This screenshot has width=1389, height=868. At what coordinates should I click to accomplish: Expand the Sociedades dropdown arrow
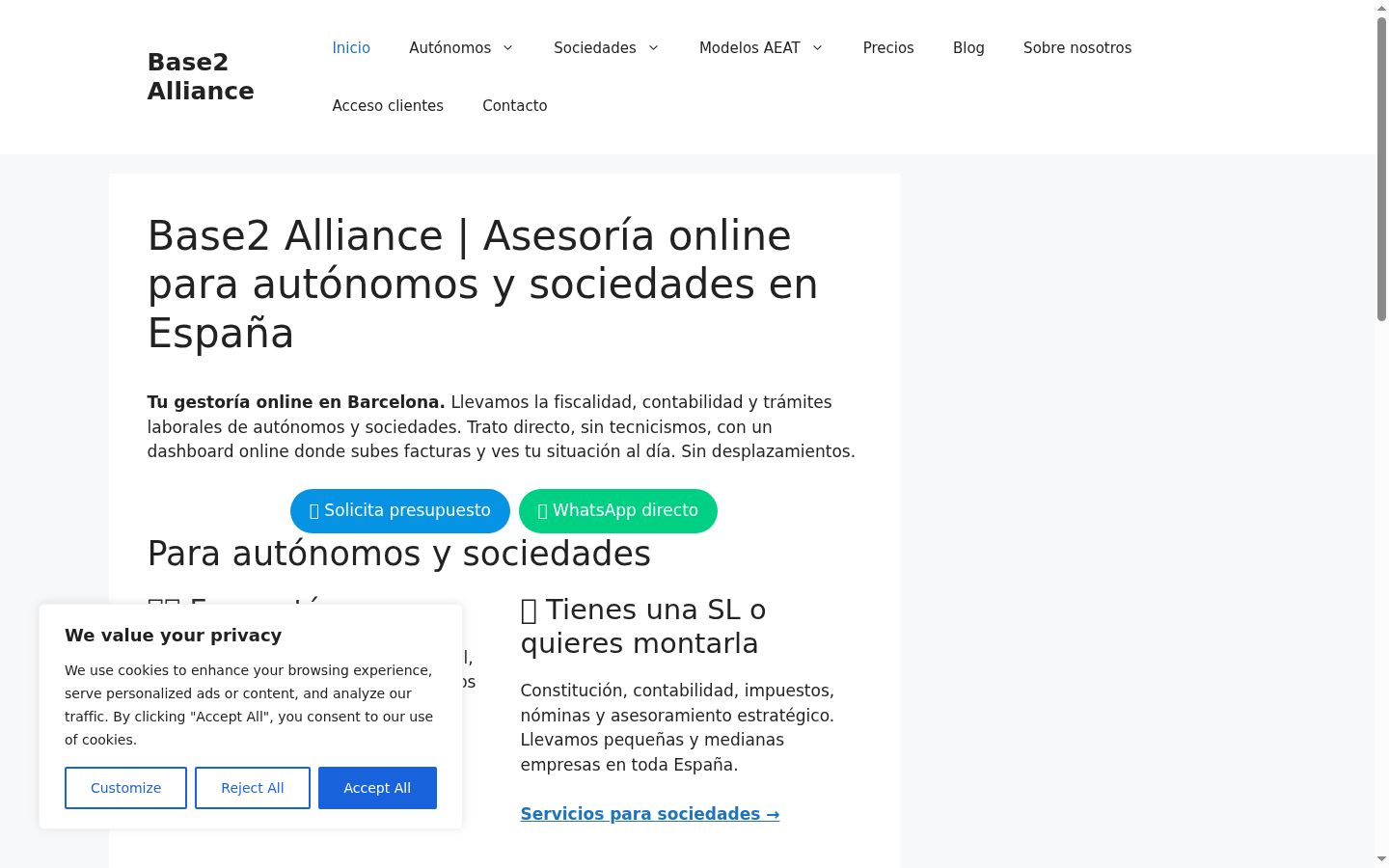tap(653, 48)
